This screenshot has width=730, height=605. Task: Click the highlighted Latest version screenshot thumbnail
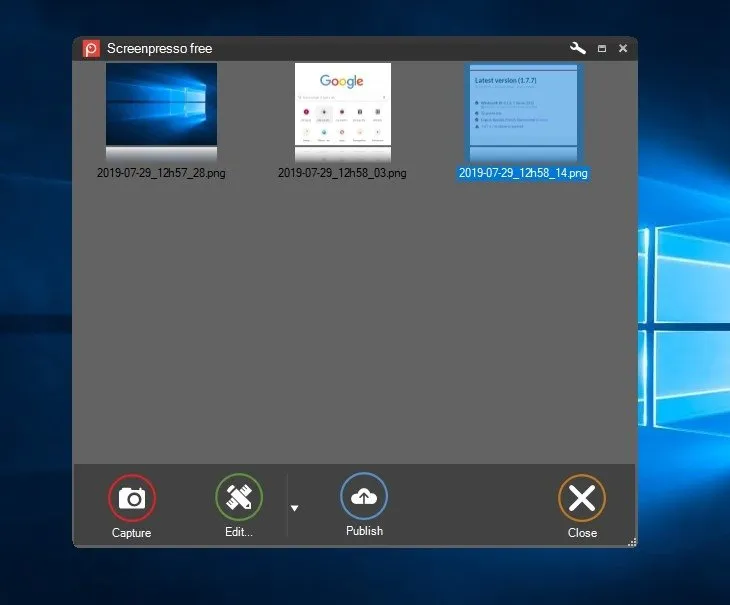523,112
